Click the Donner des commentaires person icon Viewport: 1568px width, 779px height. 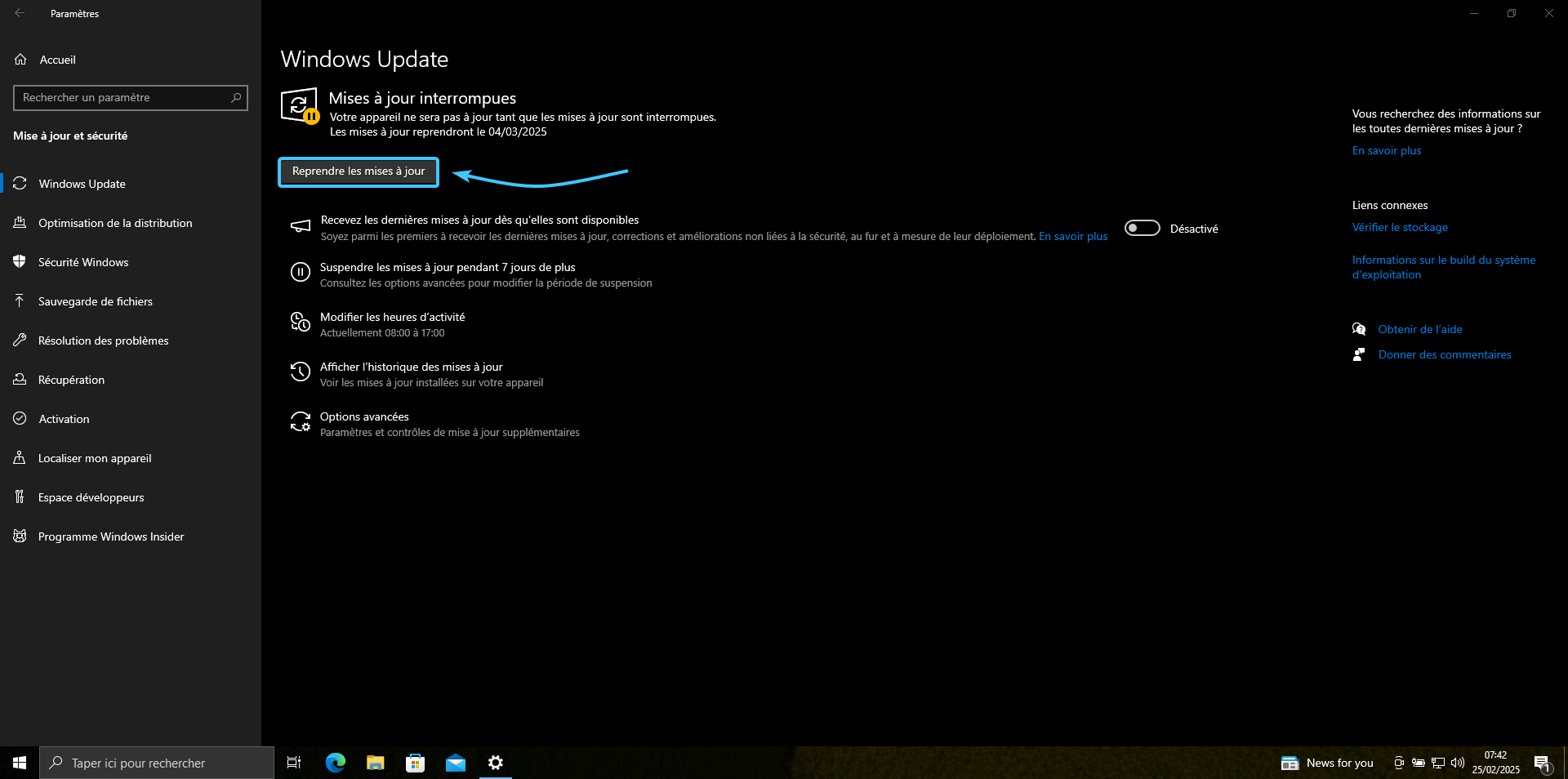point(1359,354)
